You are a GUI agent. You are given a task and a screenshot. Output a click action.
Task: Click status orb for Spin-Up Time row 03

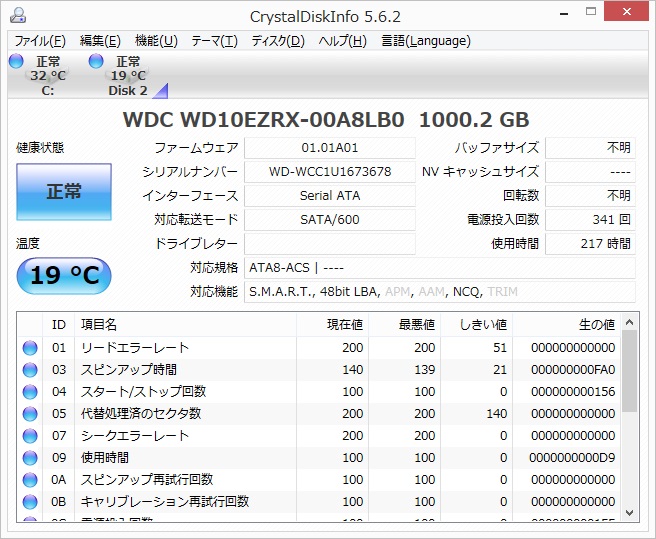tap(30, 370)
